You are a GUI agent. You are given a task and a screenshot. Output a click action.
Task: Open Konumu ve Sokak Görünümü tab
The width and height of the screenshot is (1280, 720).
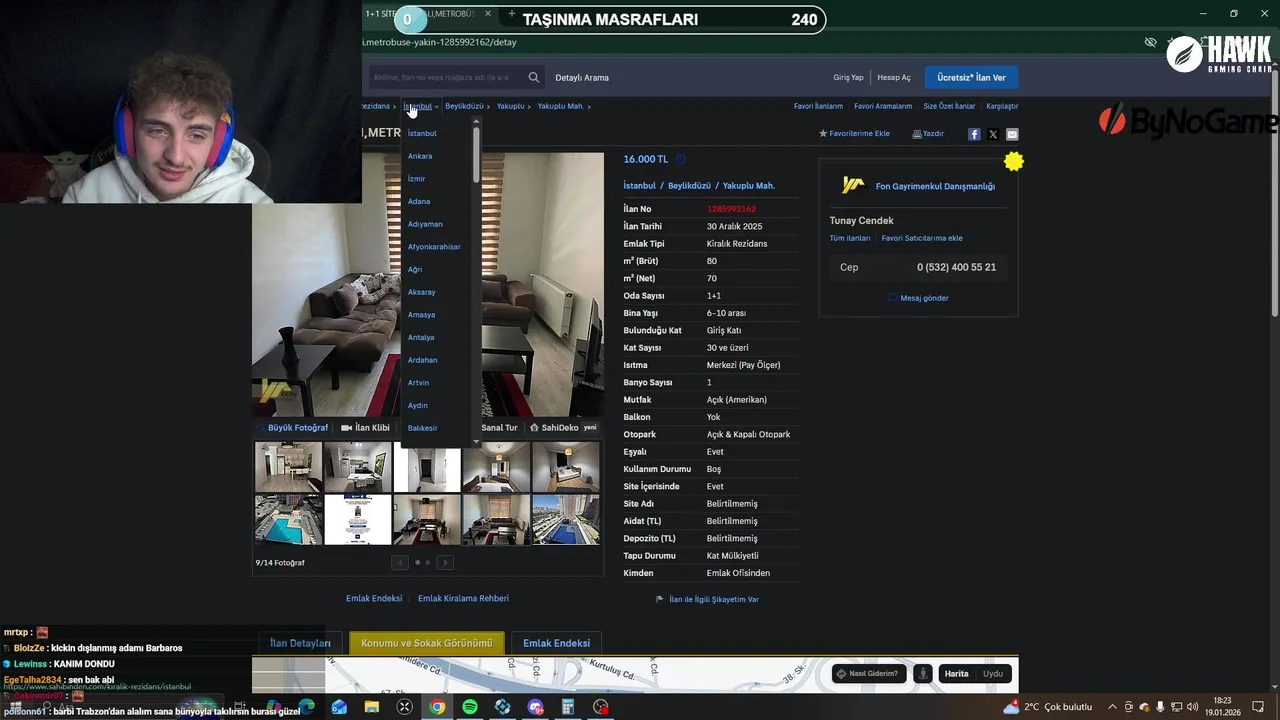point(427,643)
